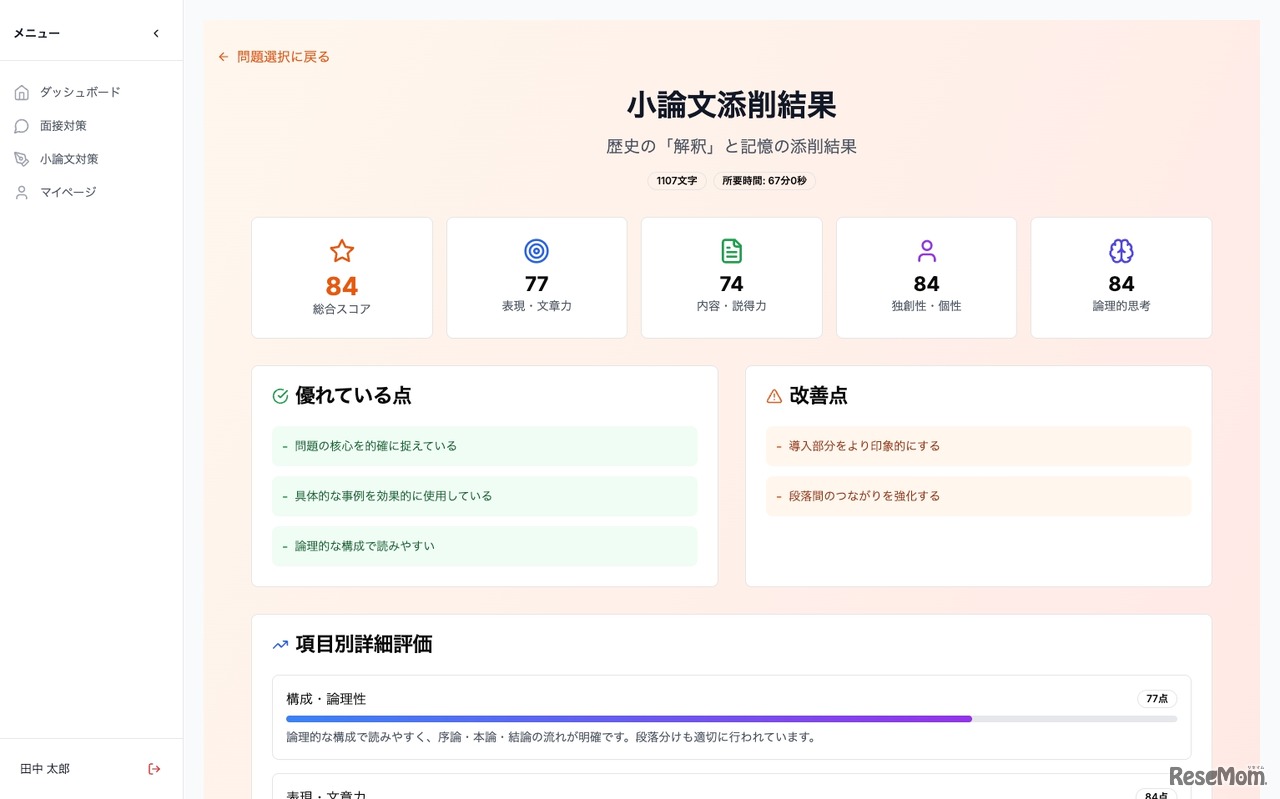This screenshot has height=799, width=1280.
Task: Click the 問題選択に戻る link
Action: point(283,57)
